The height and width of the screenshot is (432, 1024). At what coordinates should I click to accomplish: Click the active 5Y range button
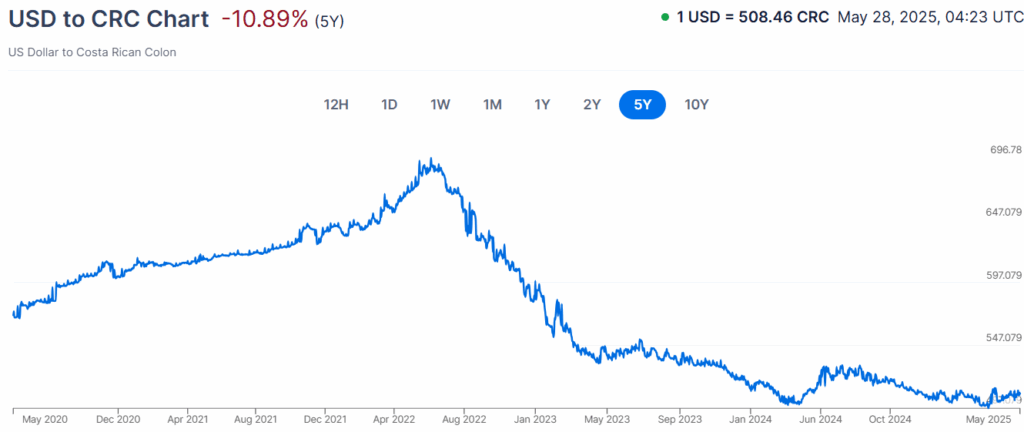643,104
